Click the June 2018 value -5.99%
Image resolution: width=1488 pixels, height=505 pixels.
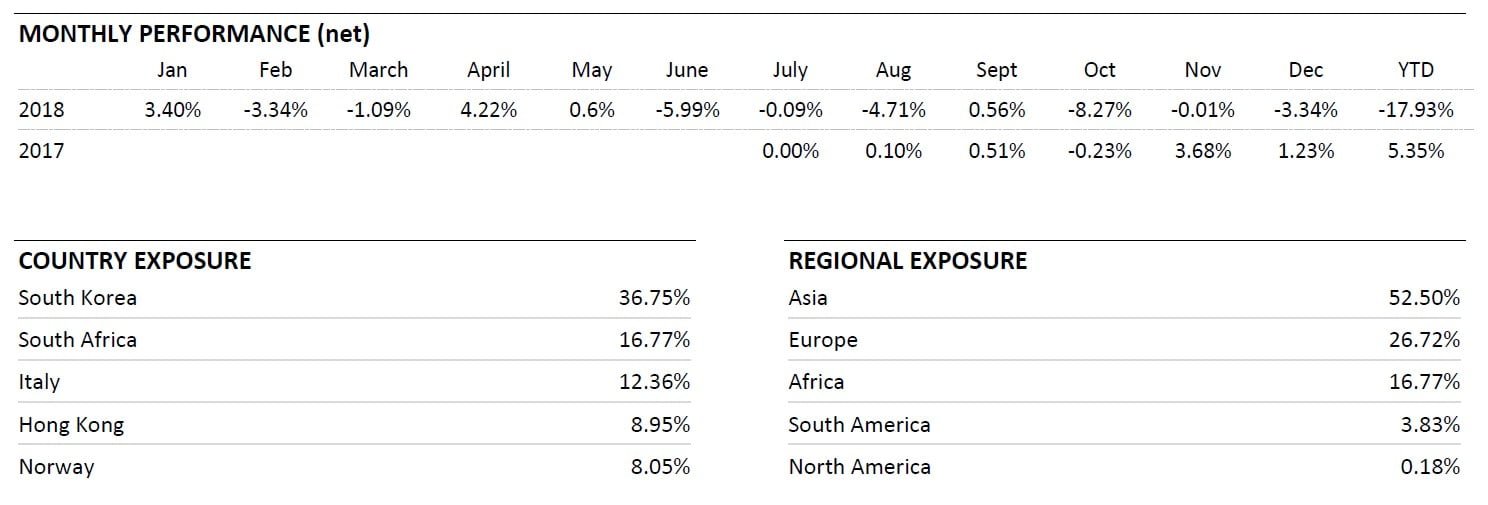tap(687, 110)
